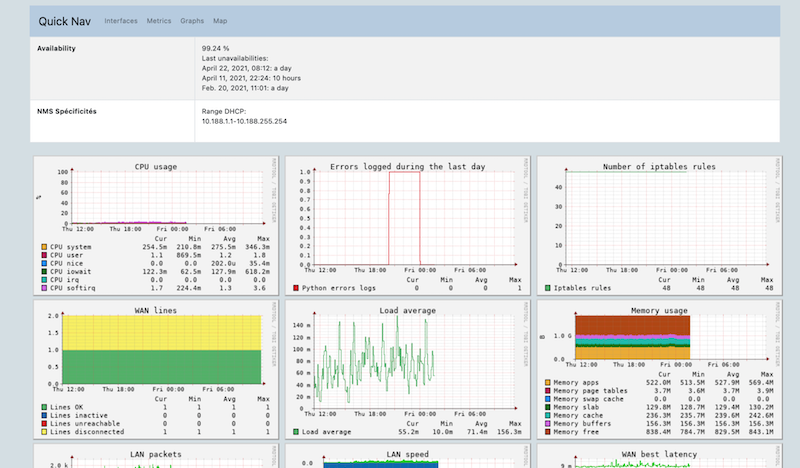Click the orange CPU system legend swatch
800x468 pixels.
pyautogui.click(x=44, y=247)
